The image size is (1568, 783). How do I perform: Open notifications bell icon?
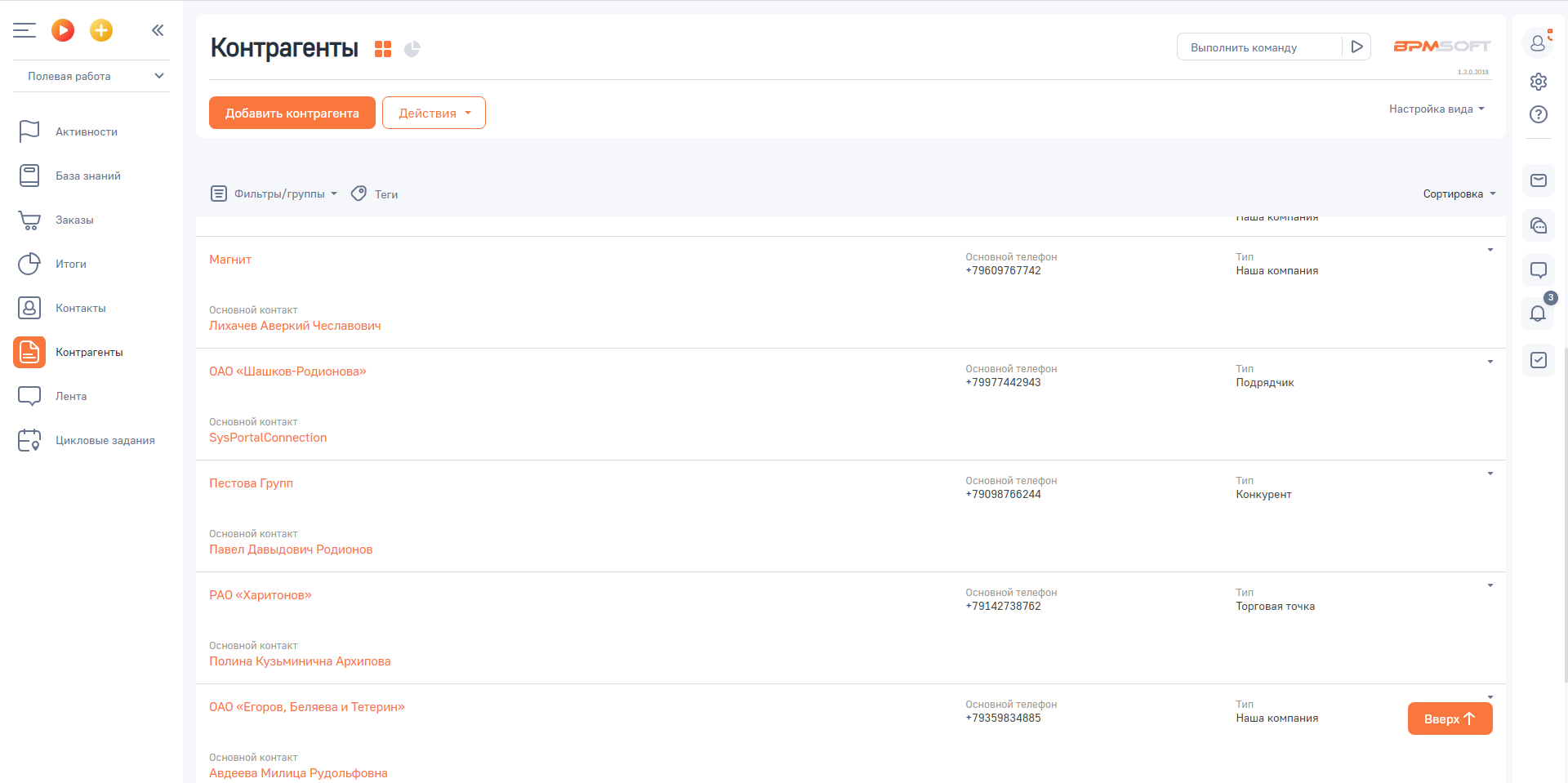point(1539,314)
